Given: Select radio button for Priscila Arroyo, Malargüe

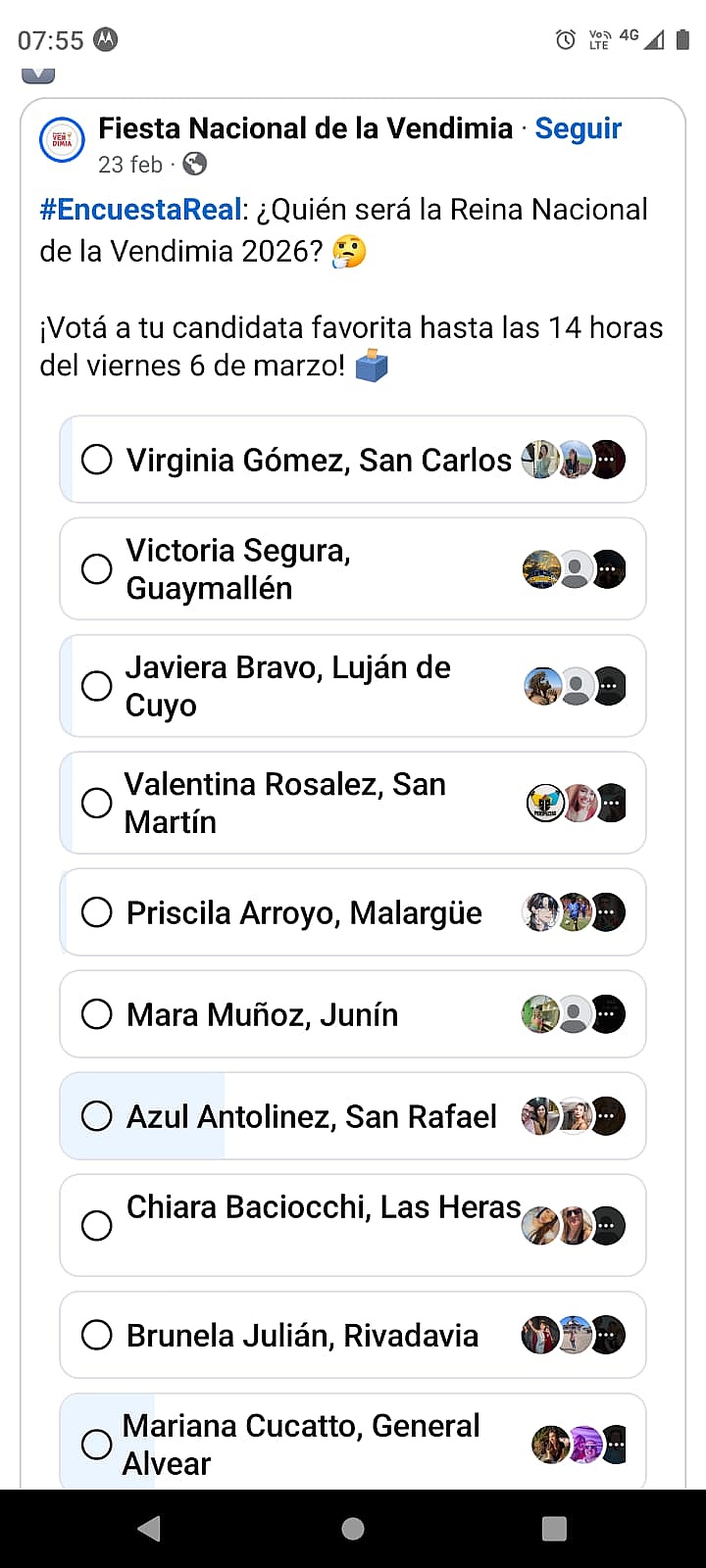Looking at the screenshot, I should coord(96,912).
